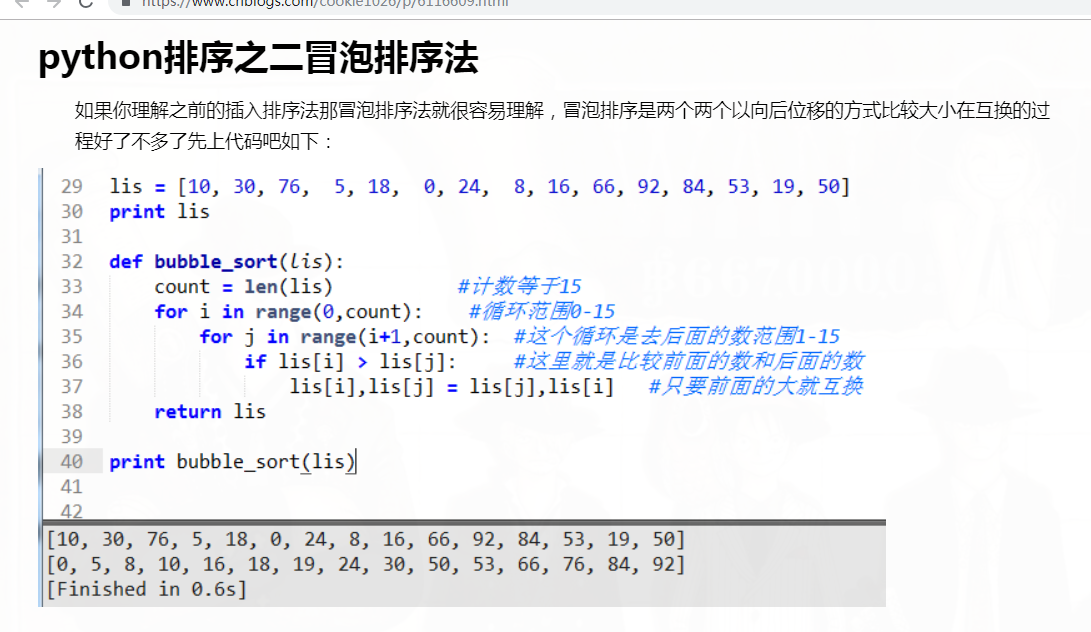1091x632 pixels.
Task: Click the "print lis" statement on line 30
Action: (159, 212)
